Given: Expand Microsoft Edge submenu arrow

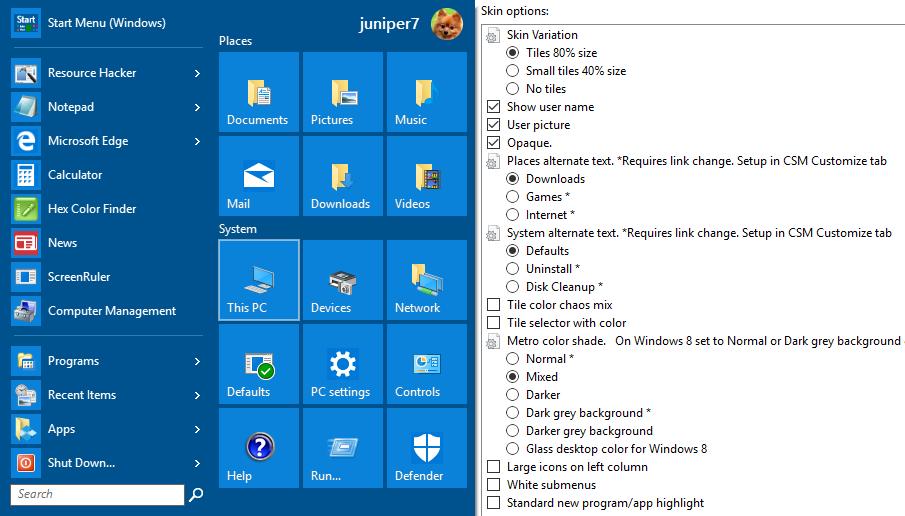Looking at the screenshot, I should click(x=197, y=141).
